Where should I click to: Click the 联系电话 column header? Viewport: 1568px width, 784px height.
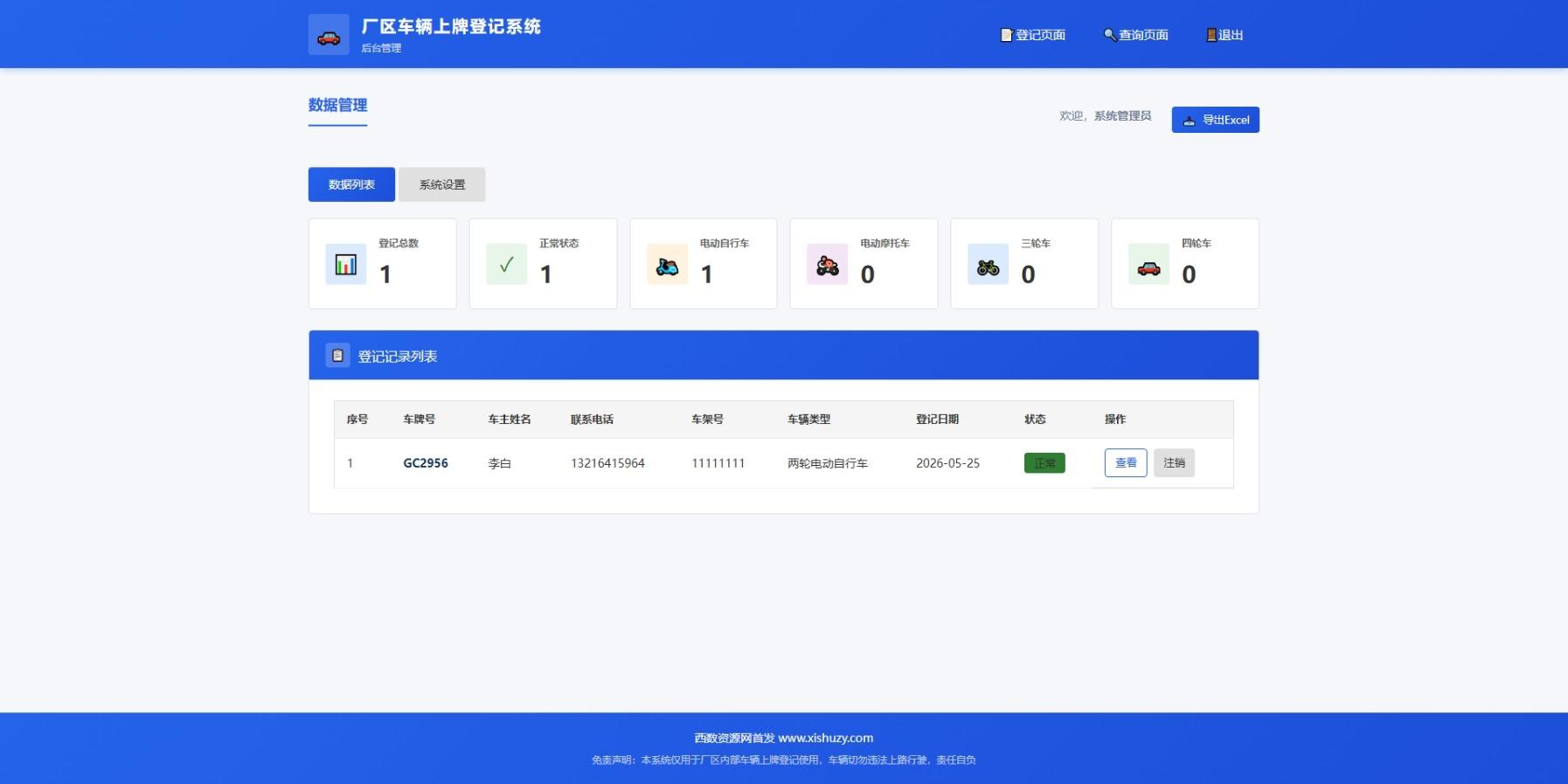tap(592, 420)
